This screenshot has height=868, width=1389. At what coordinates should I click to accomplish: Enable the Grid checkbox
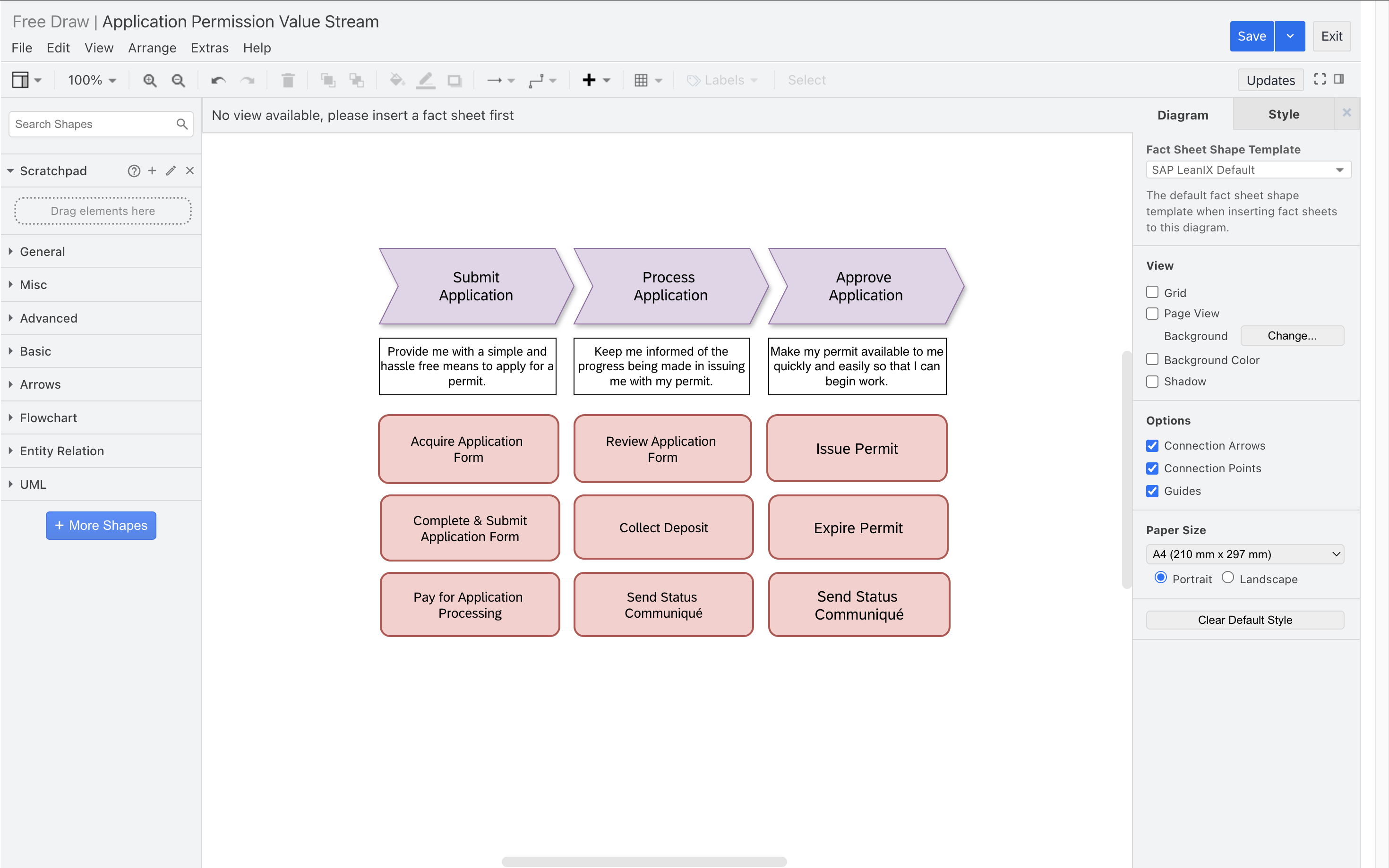(1152, 292)
